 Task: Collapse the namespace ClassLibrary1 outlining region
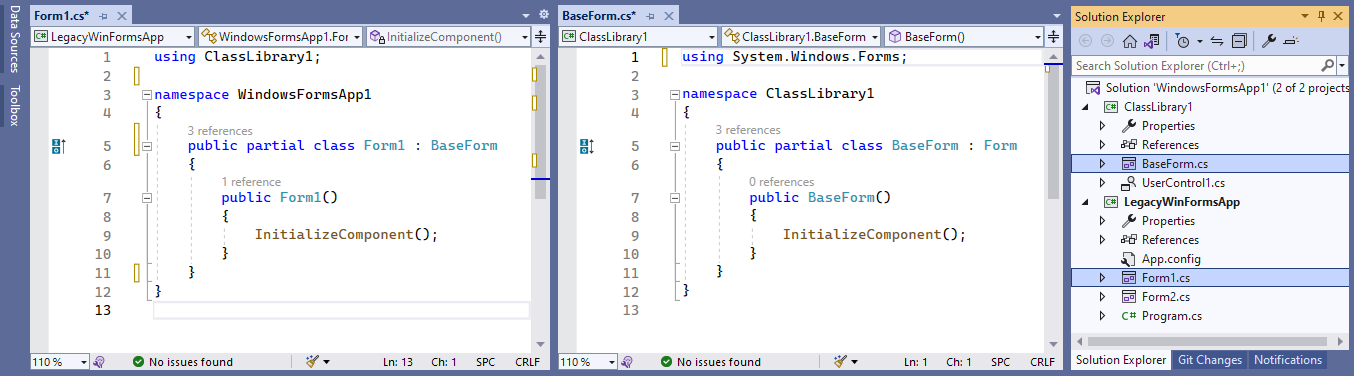point(675,94)
